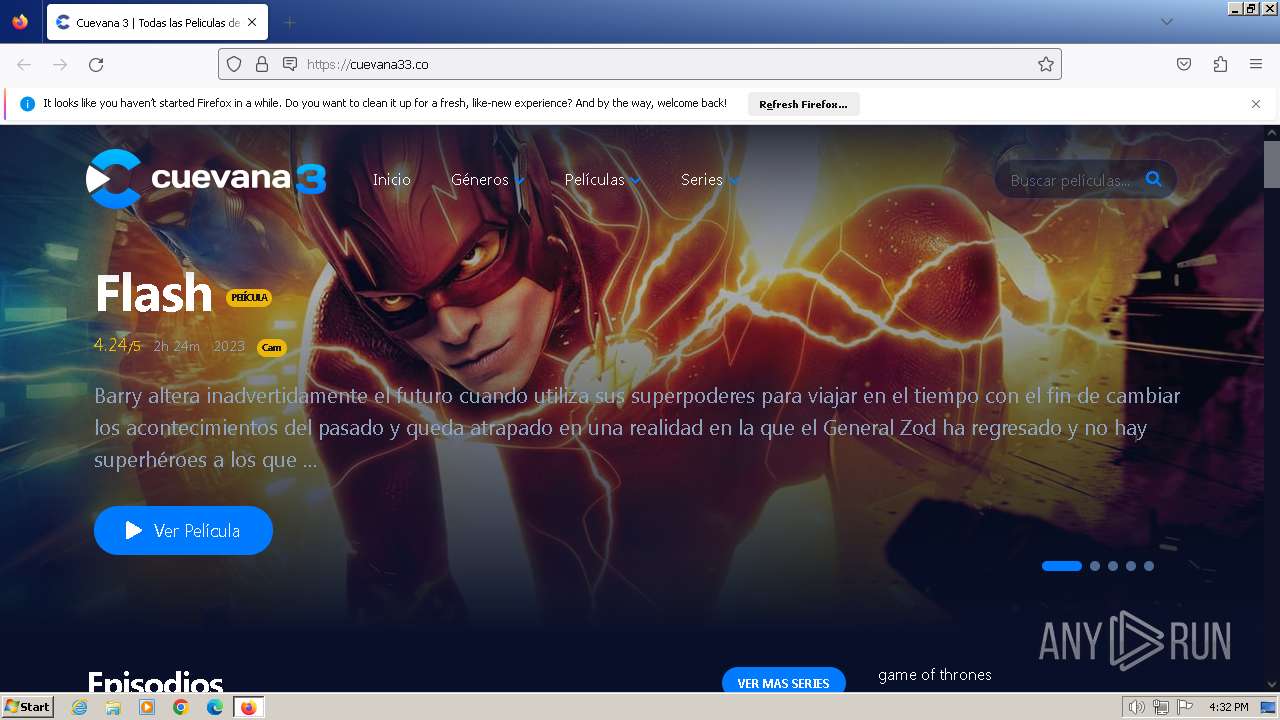Click the page vertical scrollbar thumb
The width and height of the screenshot is (1280, 720).
(x=1272, y=165)
